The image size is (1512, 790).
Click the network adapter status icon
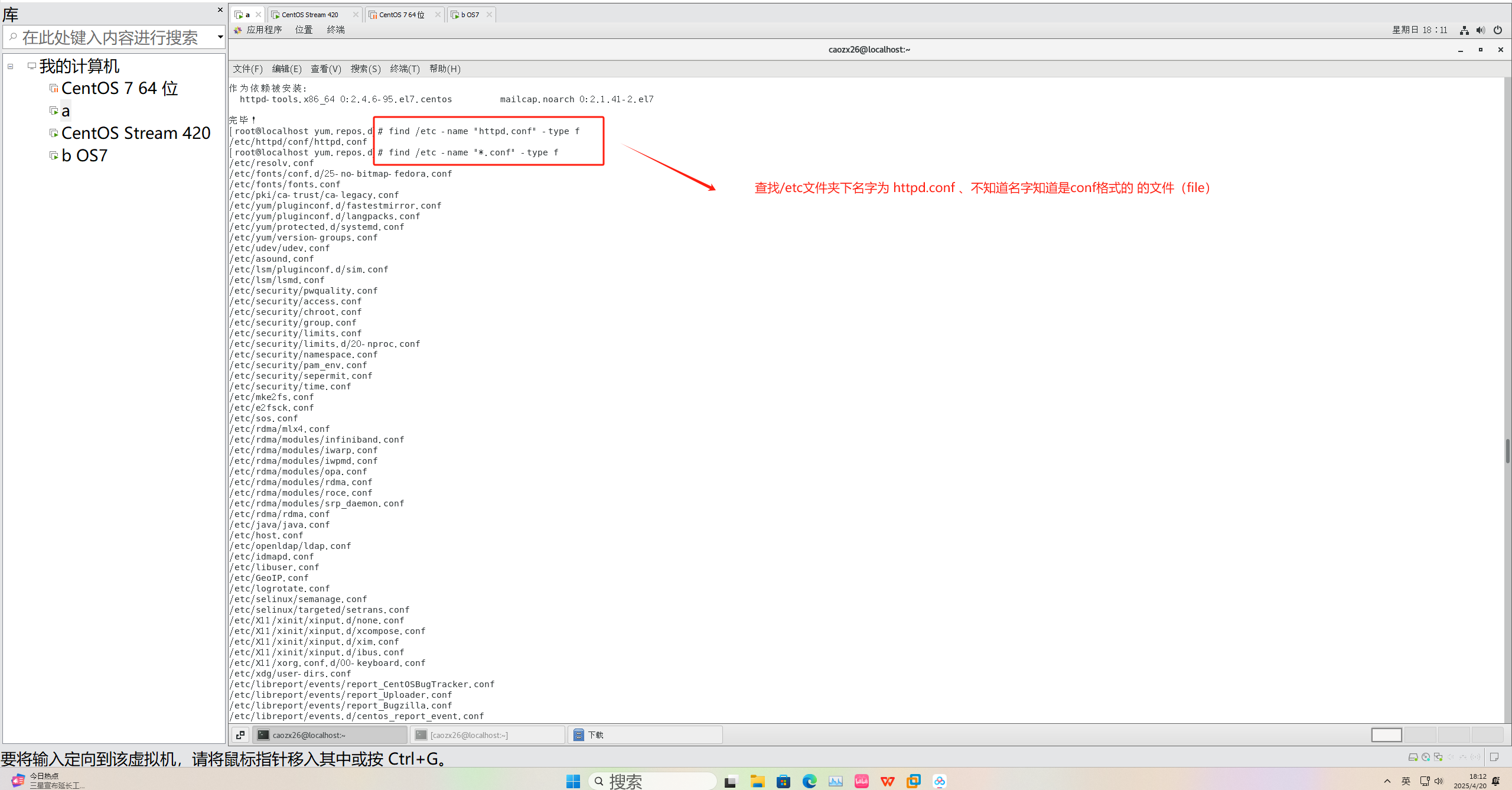pos(1438,758)
